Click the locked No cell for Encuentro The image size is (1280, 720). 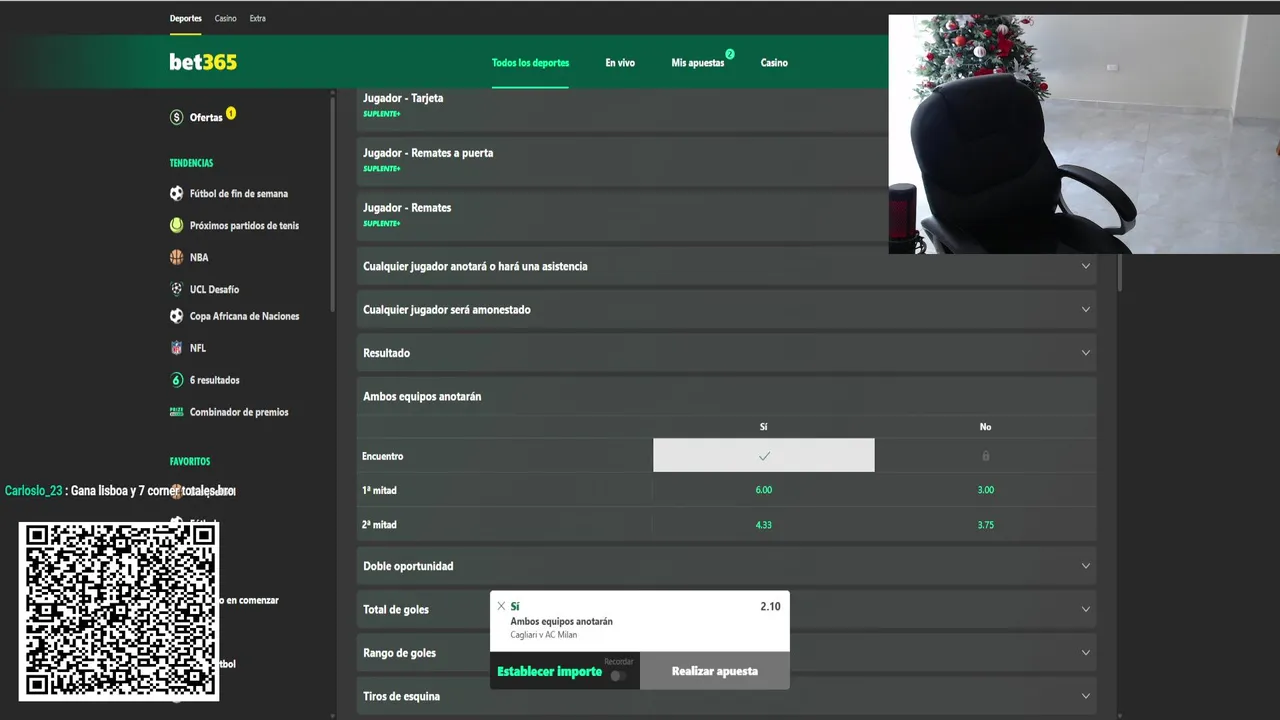tap(985, 456)
